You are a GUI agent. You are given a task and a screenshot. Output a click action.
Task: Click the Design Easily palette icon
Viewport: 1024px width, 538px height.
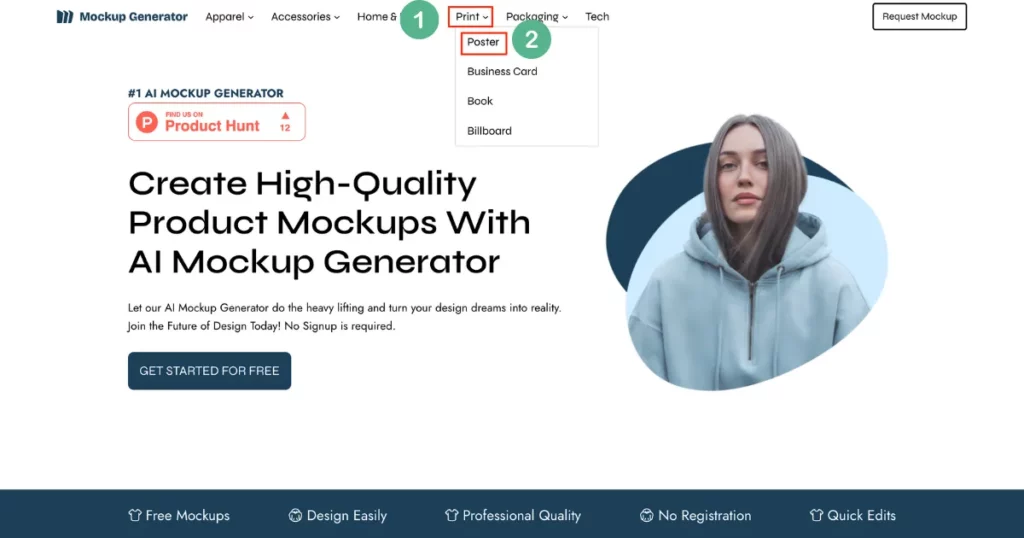click(x=295, y=515)
